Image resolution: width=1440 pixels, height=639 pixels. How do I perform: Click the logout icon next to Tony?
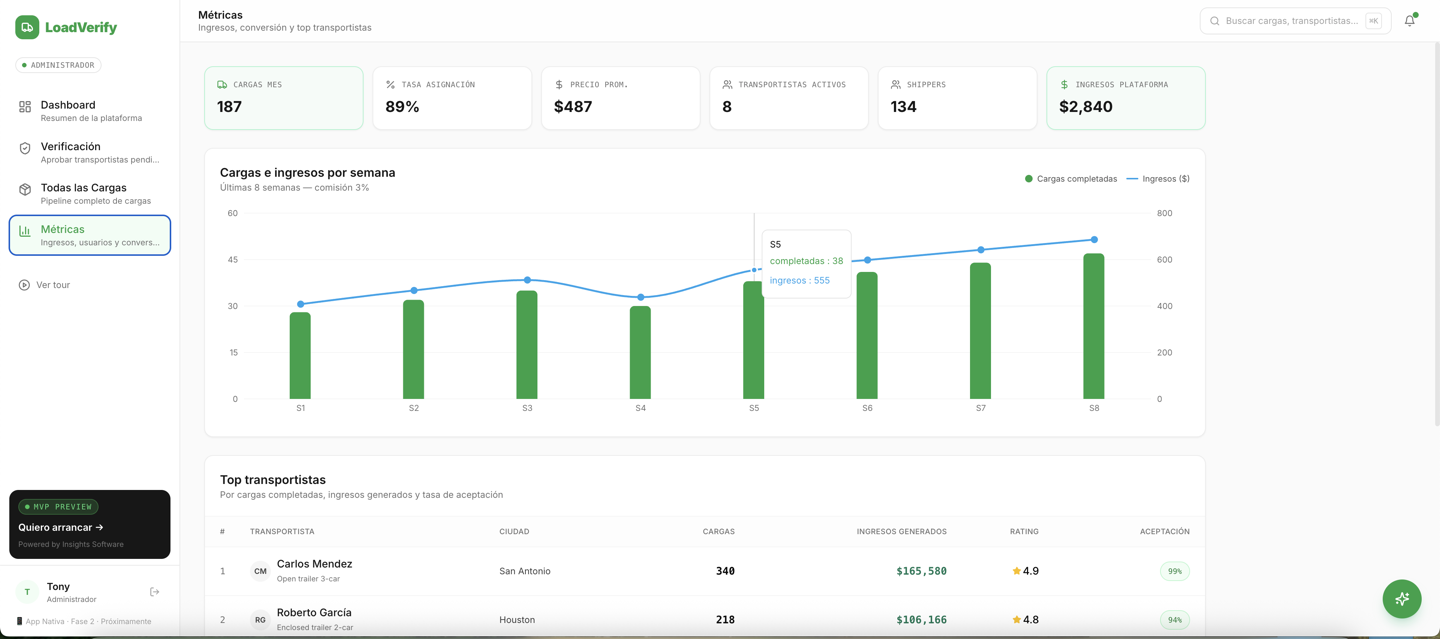point(155,592)
